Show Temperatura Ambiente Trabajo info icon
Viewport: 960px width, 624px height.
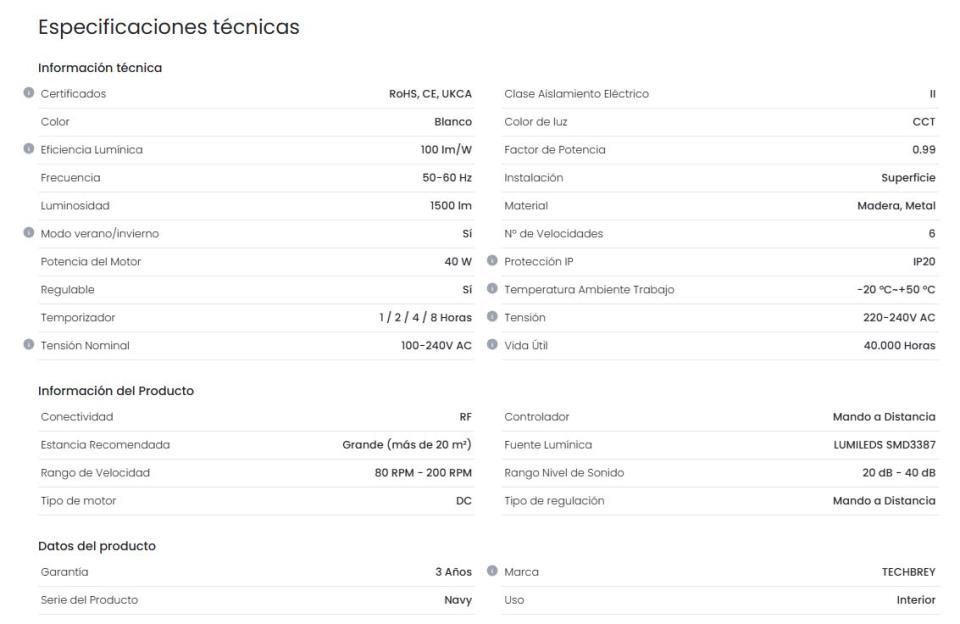(x=492, y=288)
